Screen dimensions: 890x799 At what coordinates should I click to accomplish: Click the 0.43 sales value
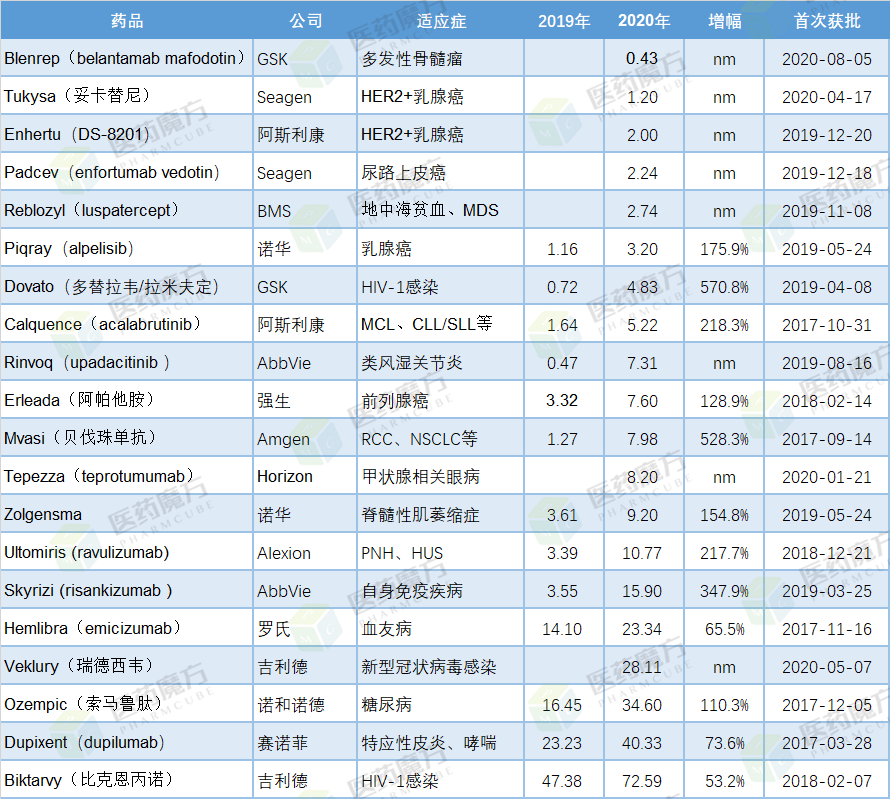[x=644, y=58]
